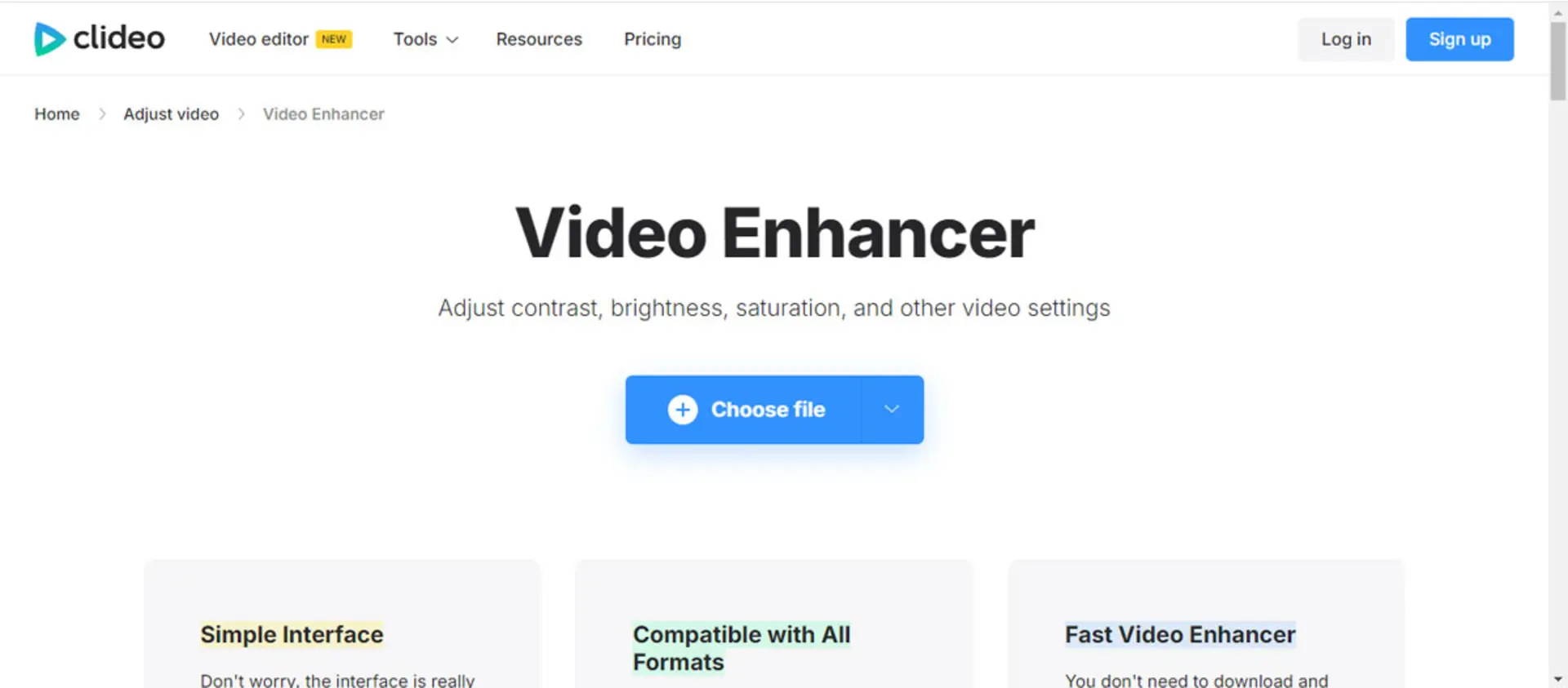The width and height of the screenshot is (1568, 688).
Task: Open the Video editor menu item
Action: pos(258,39)
